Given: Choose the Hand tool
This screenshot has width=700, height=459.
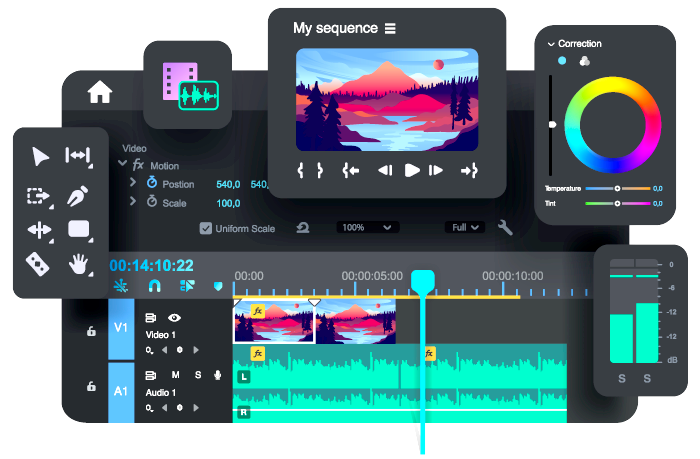Looking at the screenshot, I should tap(78, 264).
